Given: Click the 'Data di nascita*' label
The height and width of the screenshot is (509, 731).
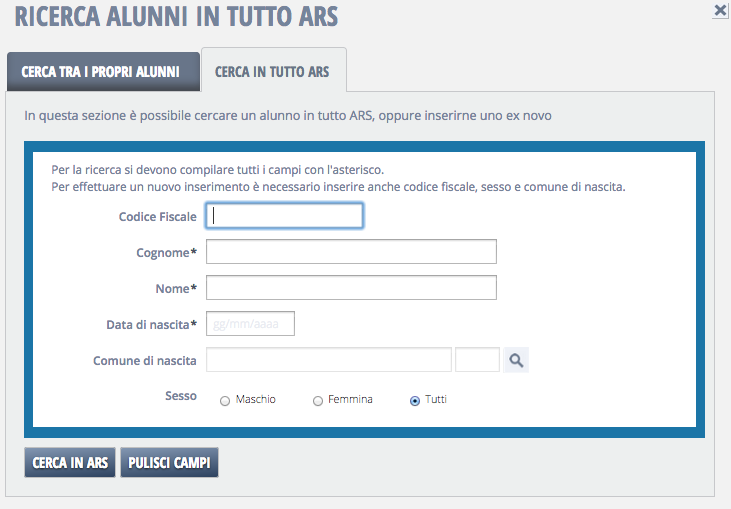Looking at the screenshot, I should click(x=151, y=325).
